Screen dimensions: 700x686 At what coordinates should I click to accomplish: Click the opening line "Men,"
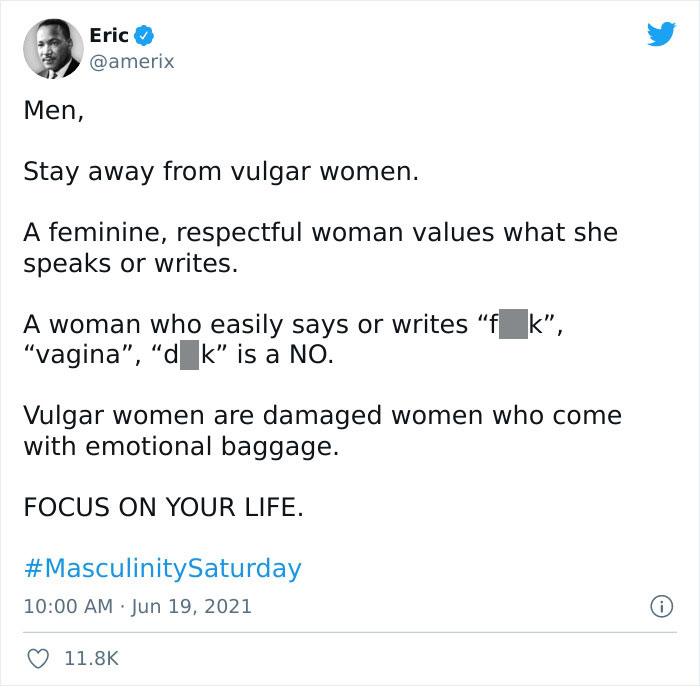coord(54,111)
